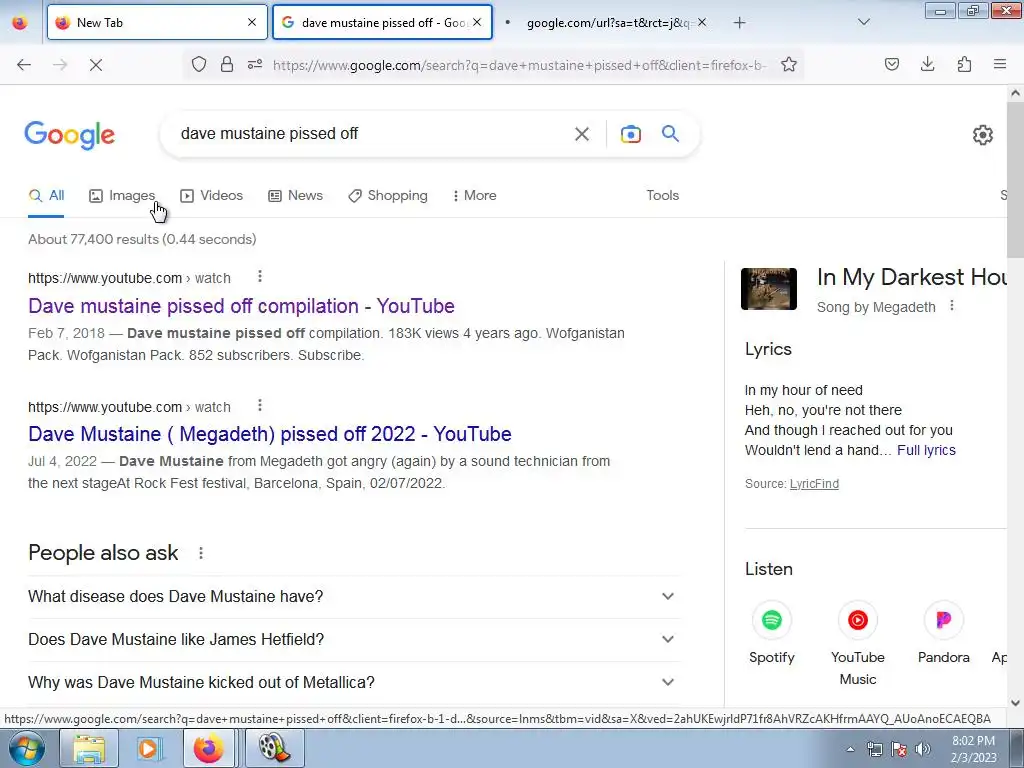Image resolution: width=1024 pixels, height=768 pixels.
Task: Click the film reel taskbar icon
Action: coord(274,748)
